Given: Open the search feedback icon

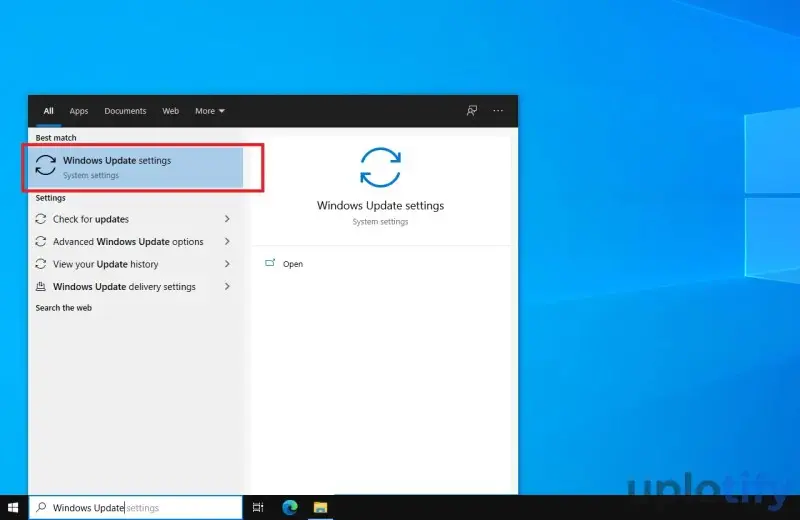Looking at the screenshot, I should click(472, 110).
